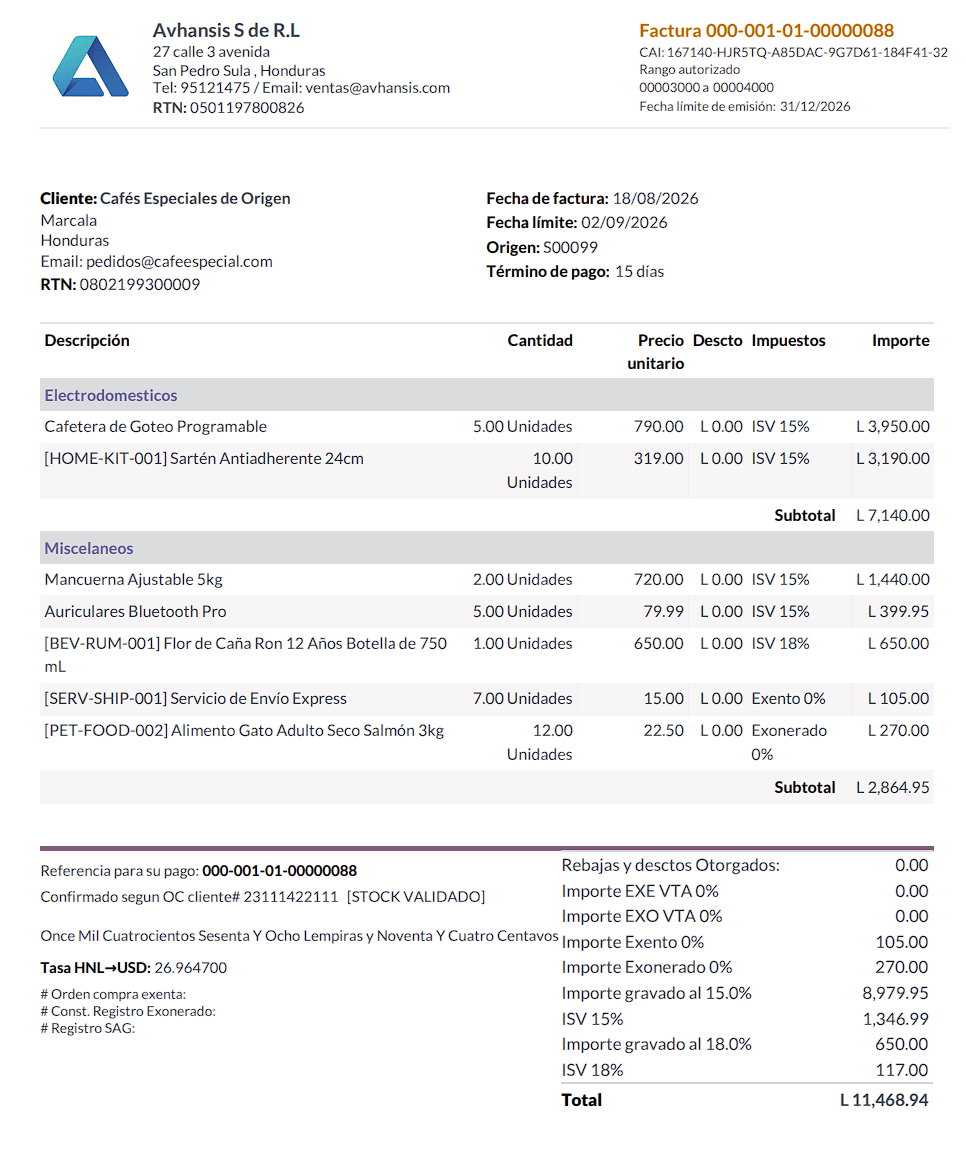The width and height of the screenshot is (966, 1152).
Task: Click payment term 15 días
Action: pyautogui.click(x=639, y=272)
